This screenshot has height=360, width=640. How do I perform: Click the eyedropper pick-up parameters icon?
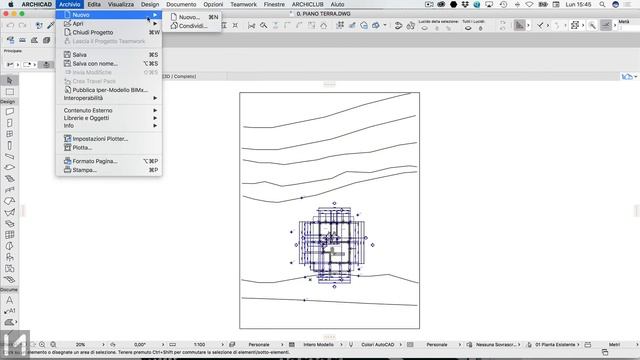[51, 25]
